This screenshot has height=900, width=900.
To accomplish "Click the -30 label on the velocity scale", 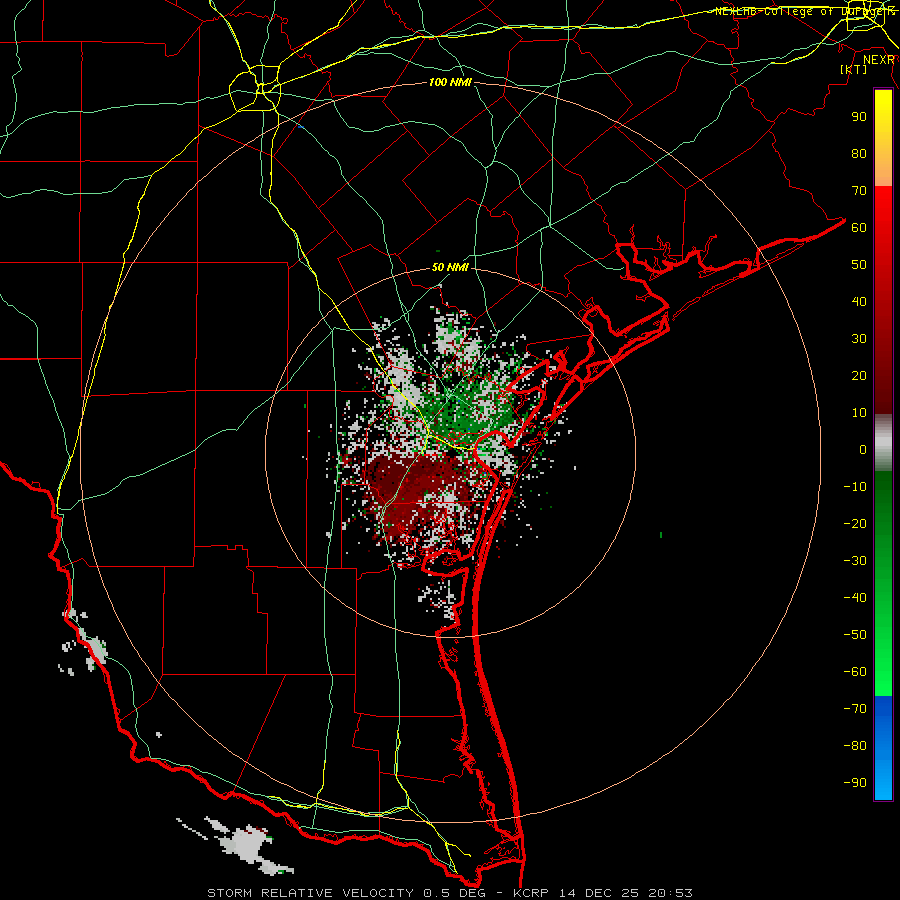I will (855, 560).
